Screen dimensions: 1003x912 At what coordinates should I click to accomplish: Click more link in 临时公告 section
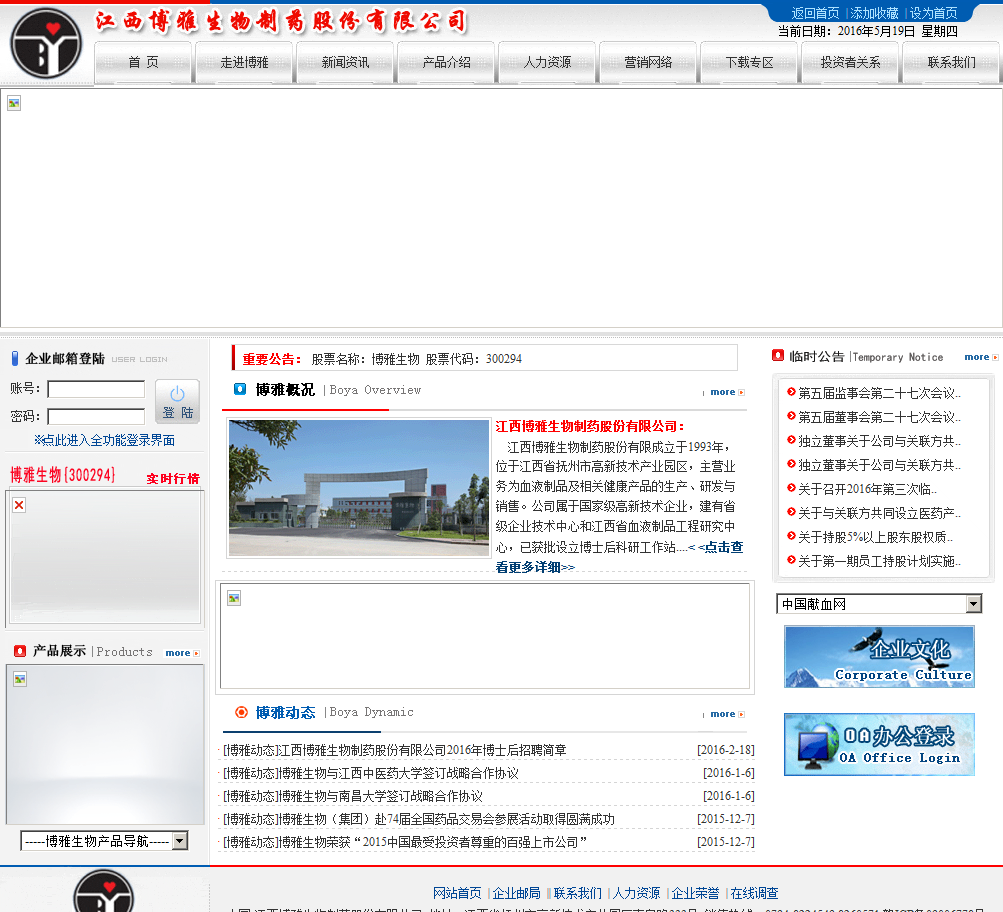(981, 357)
